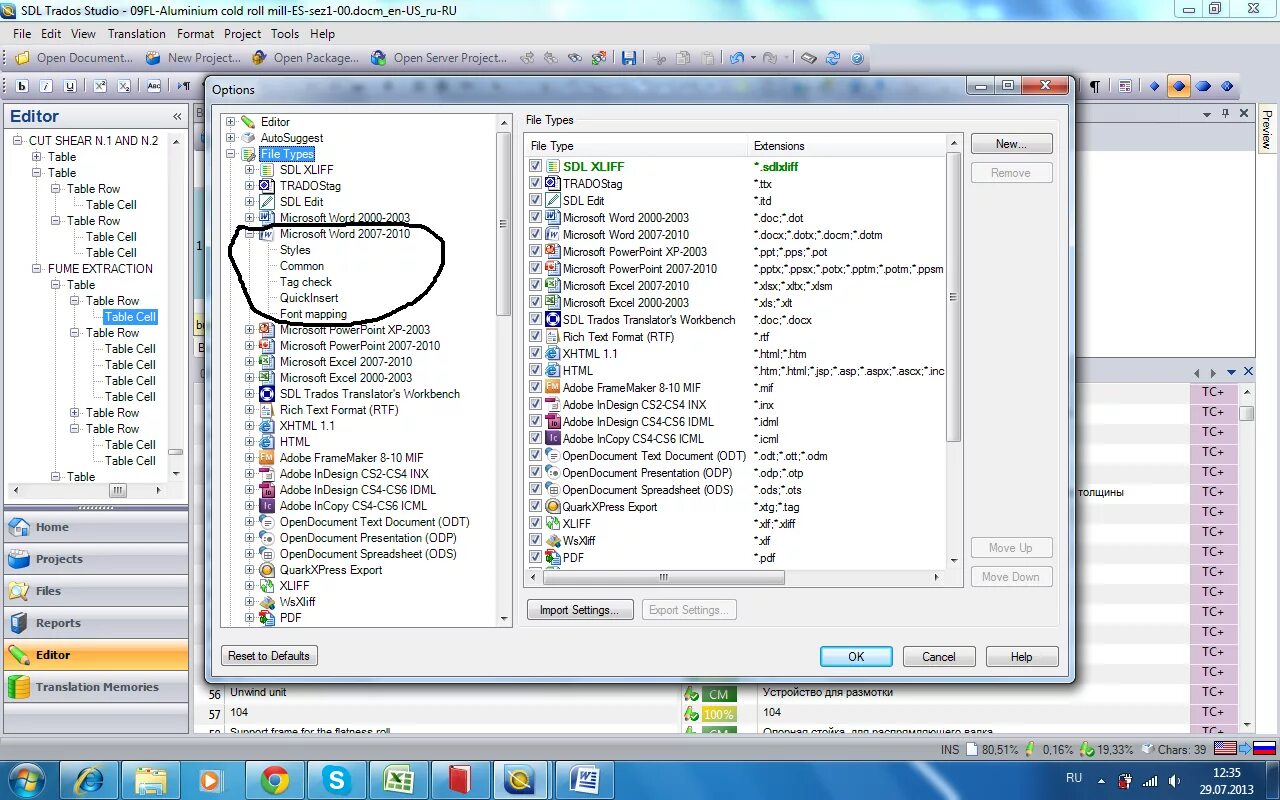1280x800 pixels.
Task: Open Projects view in navigation pane
Action: (x=96, y=559)
